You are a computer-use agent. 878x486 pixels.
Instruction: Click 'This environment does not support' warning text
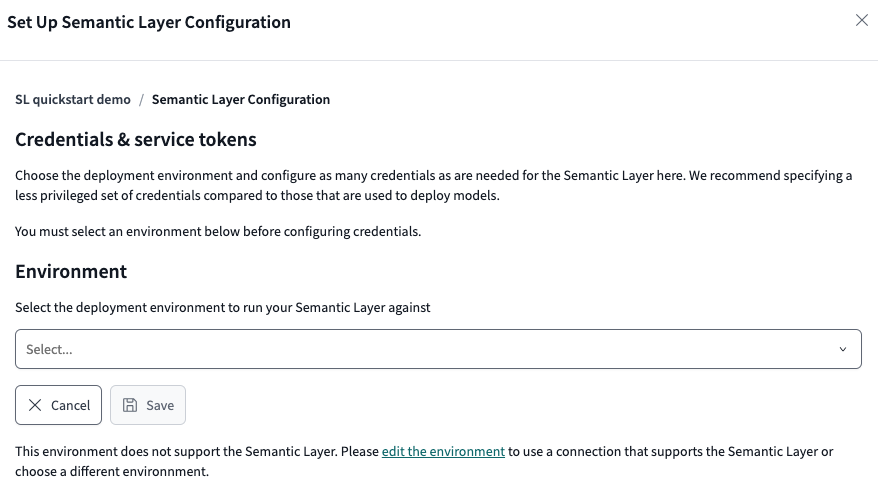(197, 452)
